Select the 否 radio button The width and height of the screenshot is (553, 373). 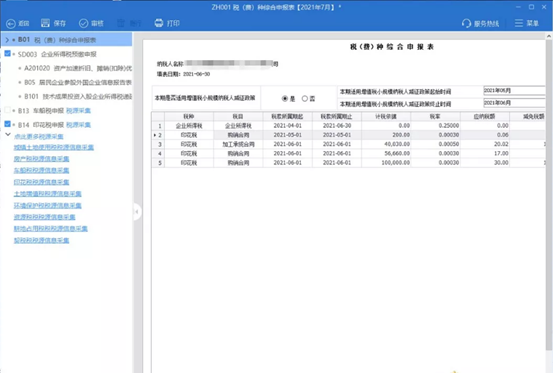click(305, 99)
